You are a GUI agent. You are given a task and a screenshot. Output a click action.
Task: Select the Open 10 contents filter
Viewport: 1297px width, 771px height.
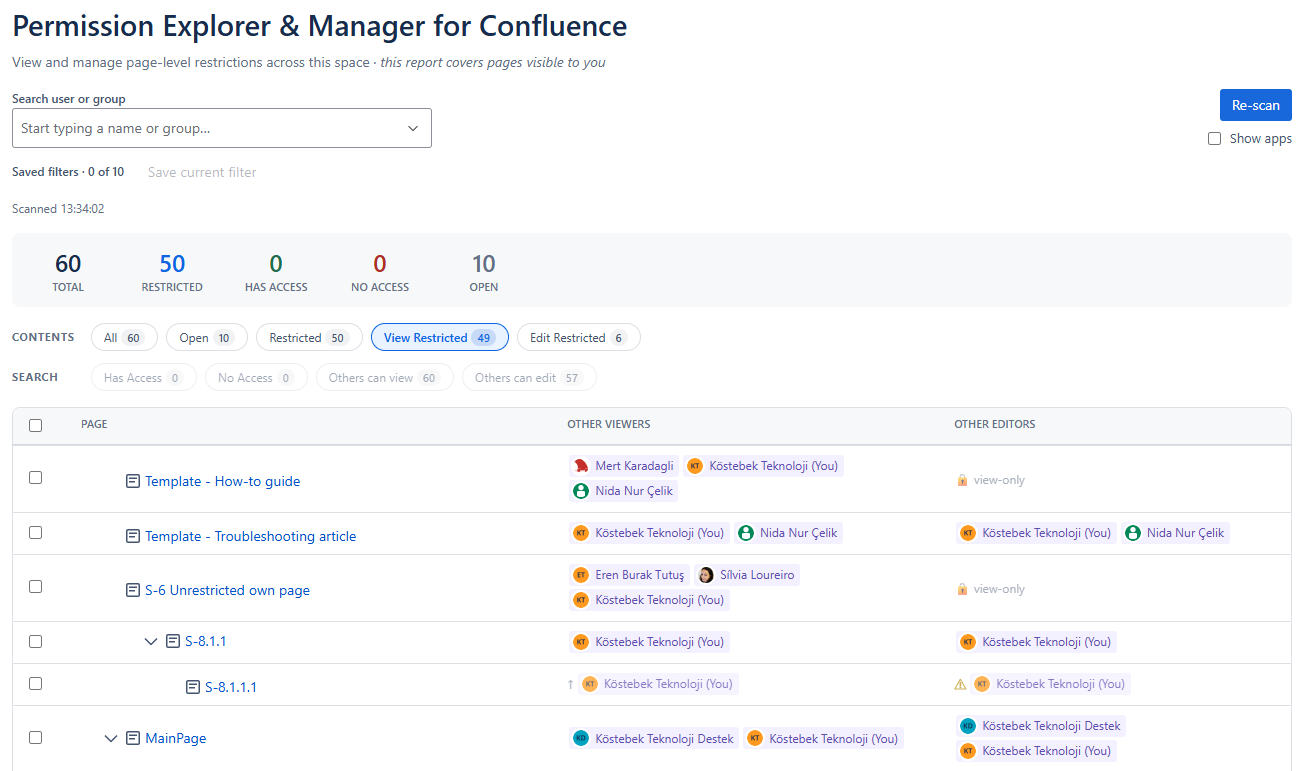[x=207, y=338]
